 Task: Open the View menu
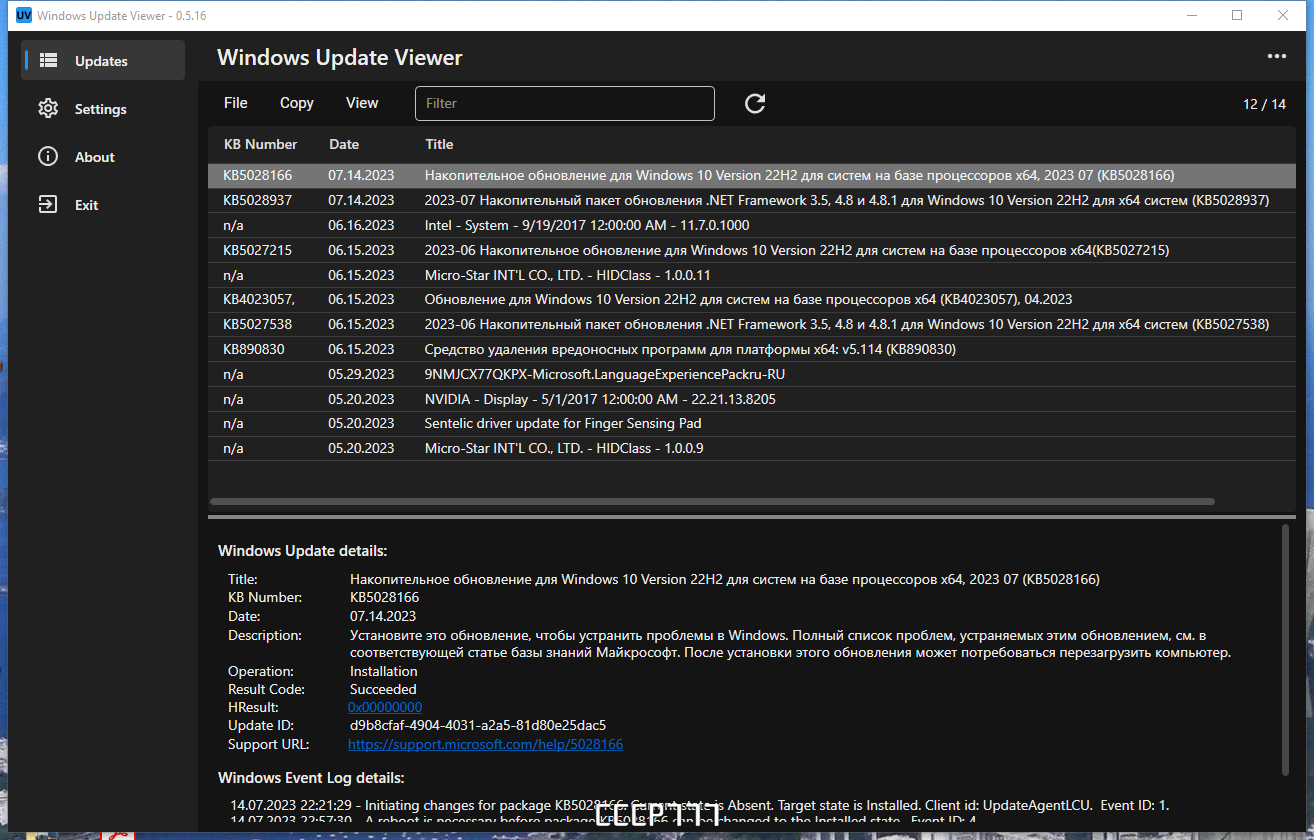(x=362, y=103)
